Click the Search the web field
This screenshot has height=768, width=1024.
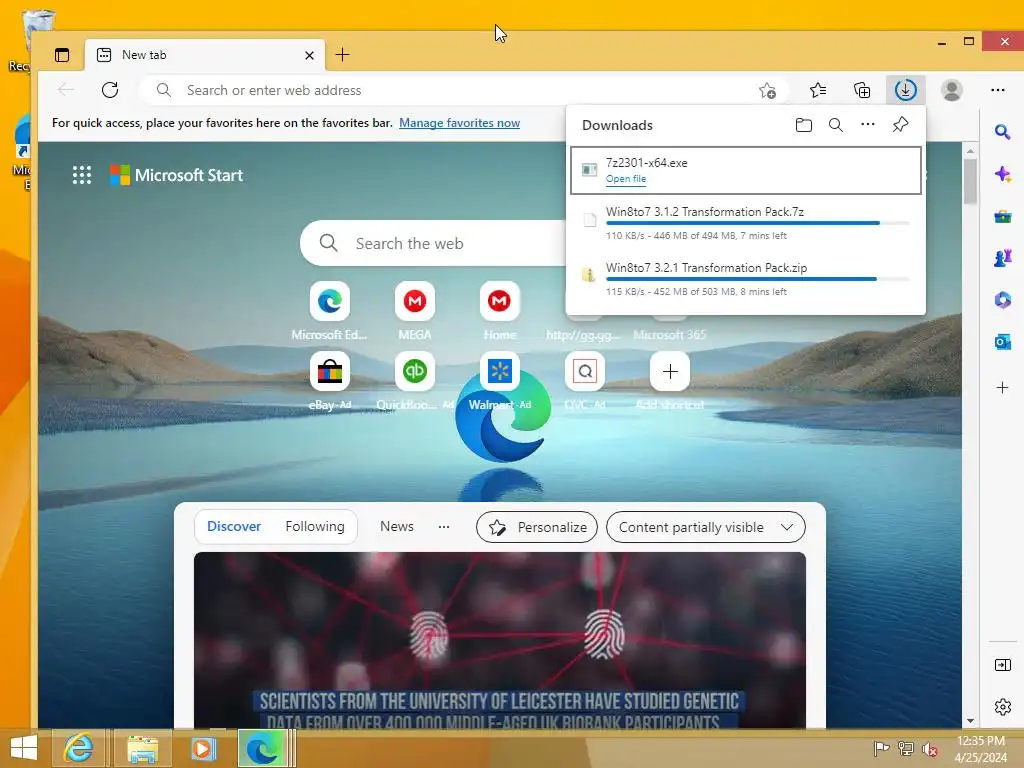[434, 244]
